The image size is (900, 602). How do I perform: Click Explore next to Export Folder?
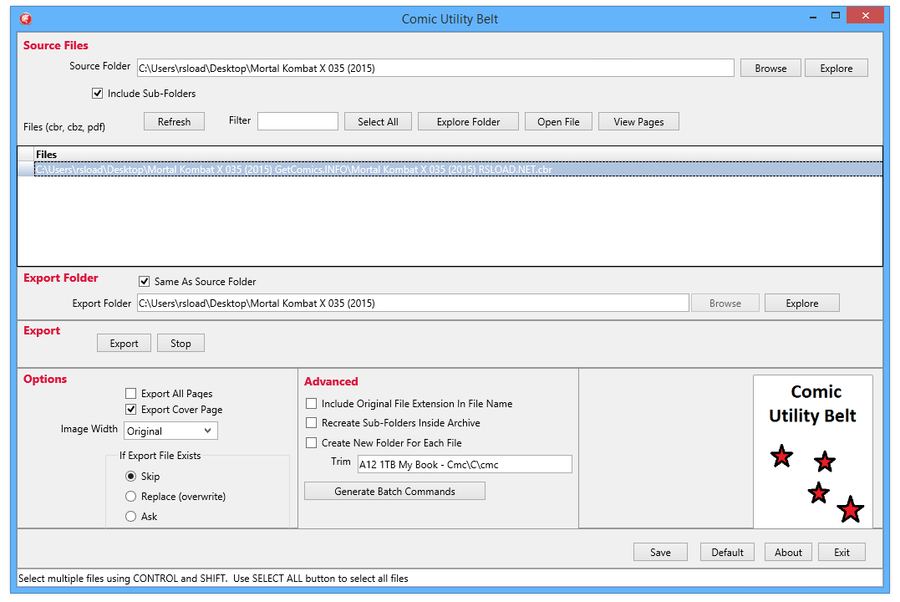(802, 303)
